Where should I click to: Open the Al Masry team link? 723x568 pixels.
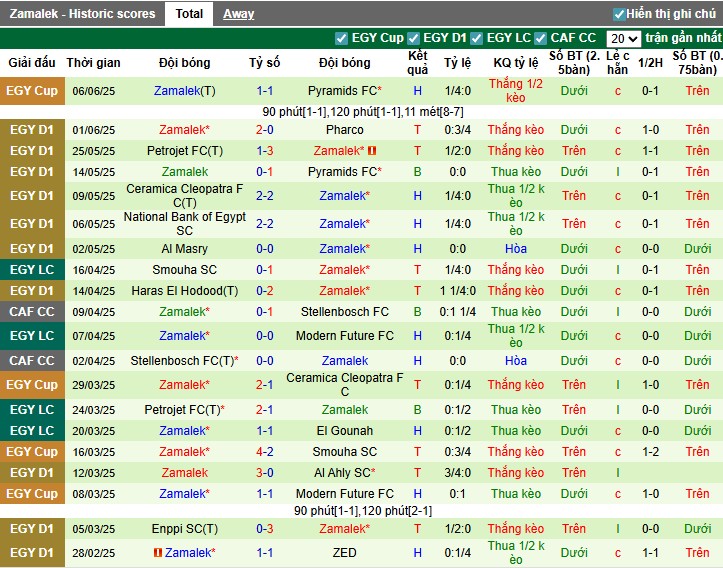[184, 249]
